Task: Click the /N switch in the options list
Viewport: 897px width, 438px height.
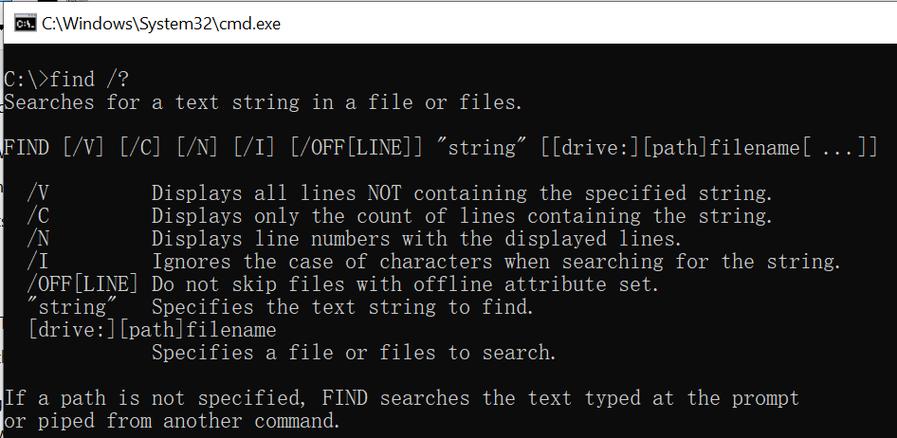Action: 38,239
